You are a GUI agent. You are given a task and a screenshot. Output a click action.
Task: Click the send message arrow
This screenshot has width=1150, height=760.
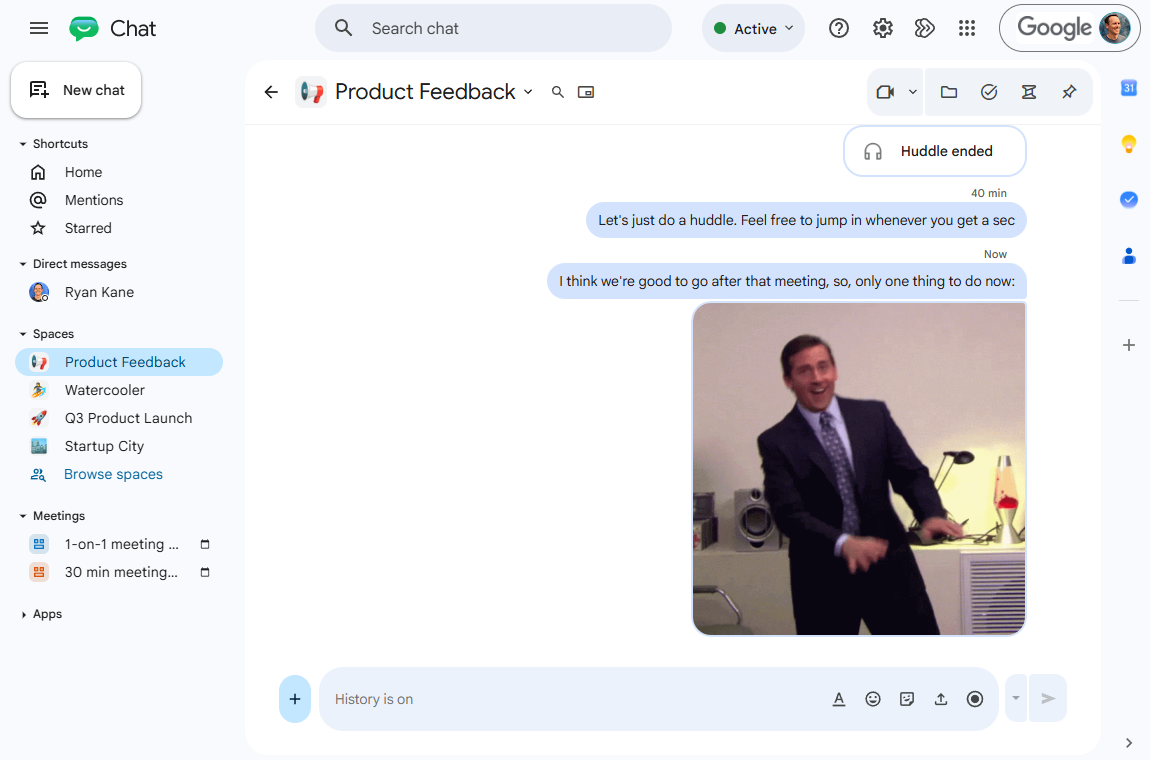(x=1048, y=698)
